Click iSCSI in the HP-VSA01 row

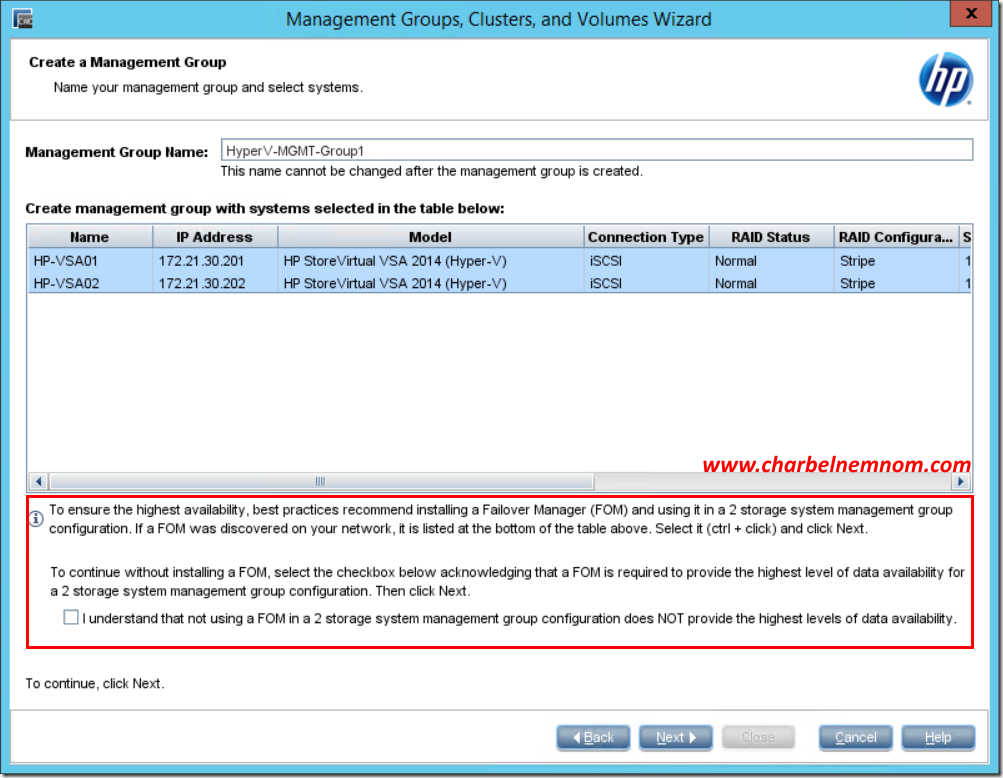[x=606, y=260]
